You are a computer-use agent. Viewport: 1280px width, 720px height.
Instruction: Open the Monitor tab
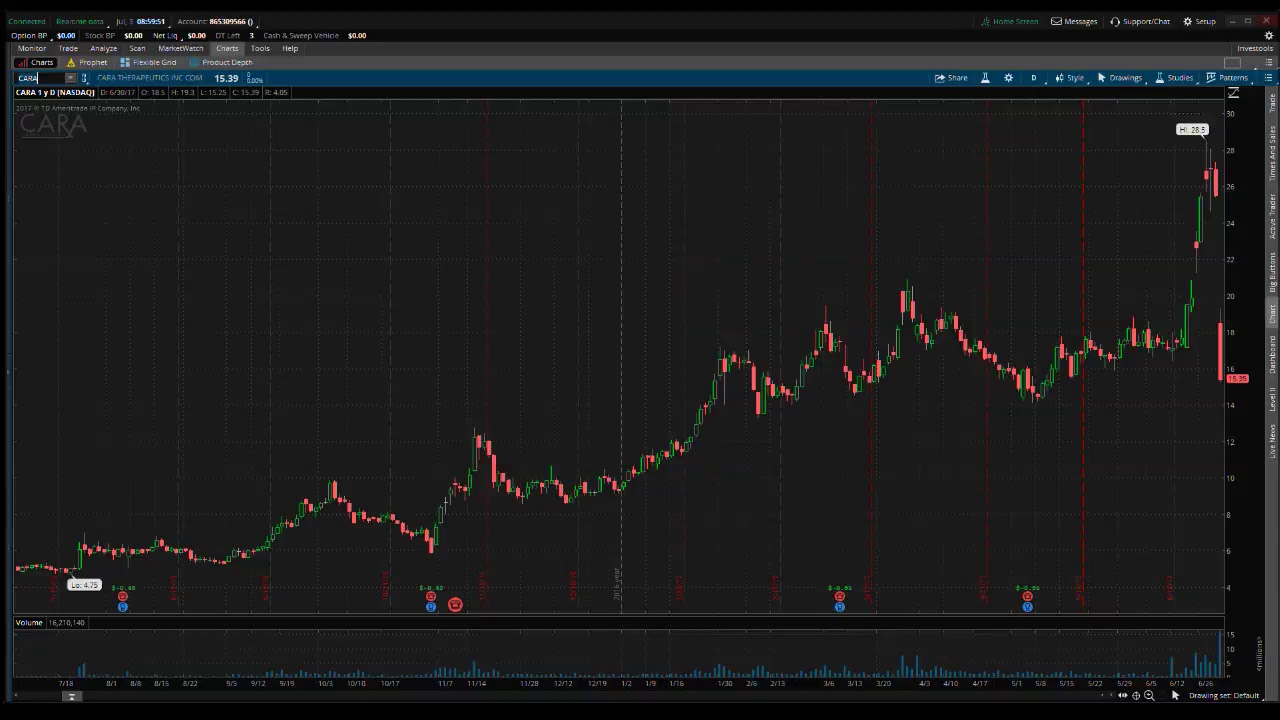pos(31,48)
